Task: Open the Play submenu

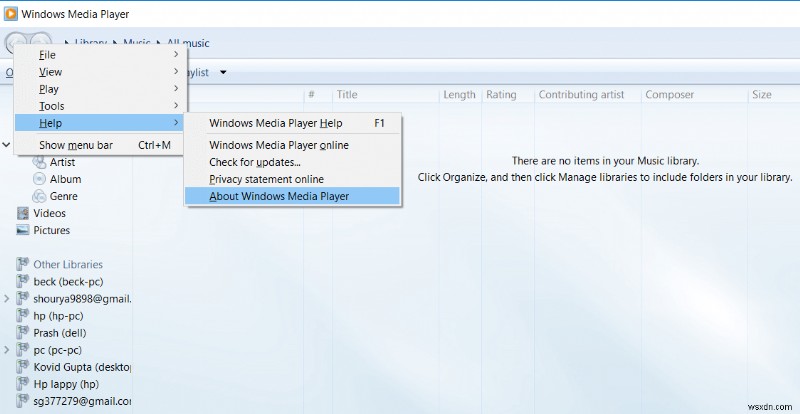Action: tap(99, 89)
